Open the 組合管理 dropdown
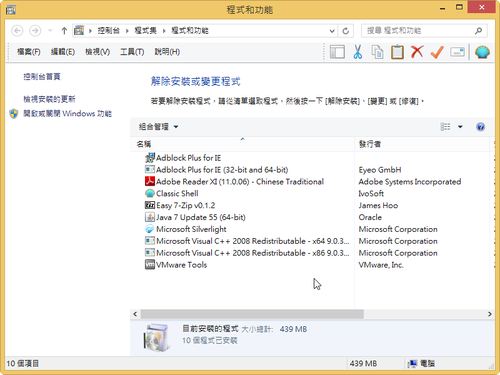The width and height of the screenshot is (500, 375). [158, 127]
